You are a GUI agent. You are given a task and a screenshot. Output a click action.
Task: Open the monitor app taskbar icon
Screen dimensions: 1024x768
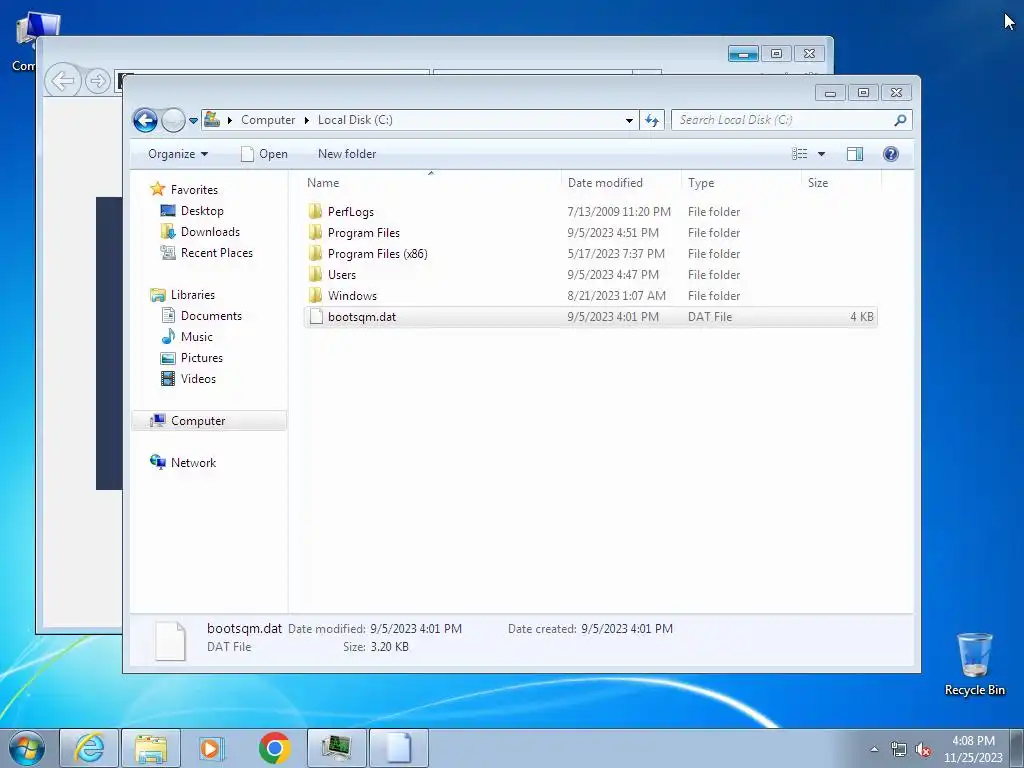(336, 748)
